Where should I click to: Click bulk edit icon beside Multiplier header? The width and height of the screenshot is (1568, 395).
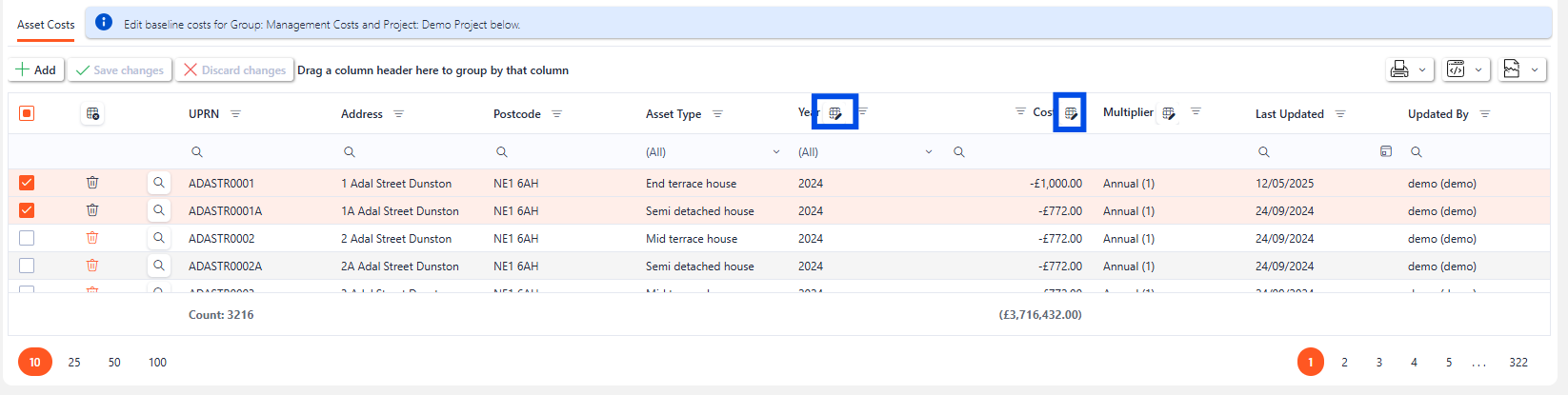[x=1168, y=113]
